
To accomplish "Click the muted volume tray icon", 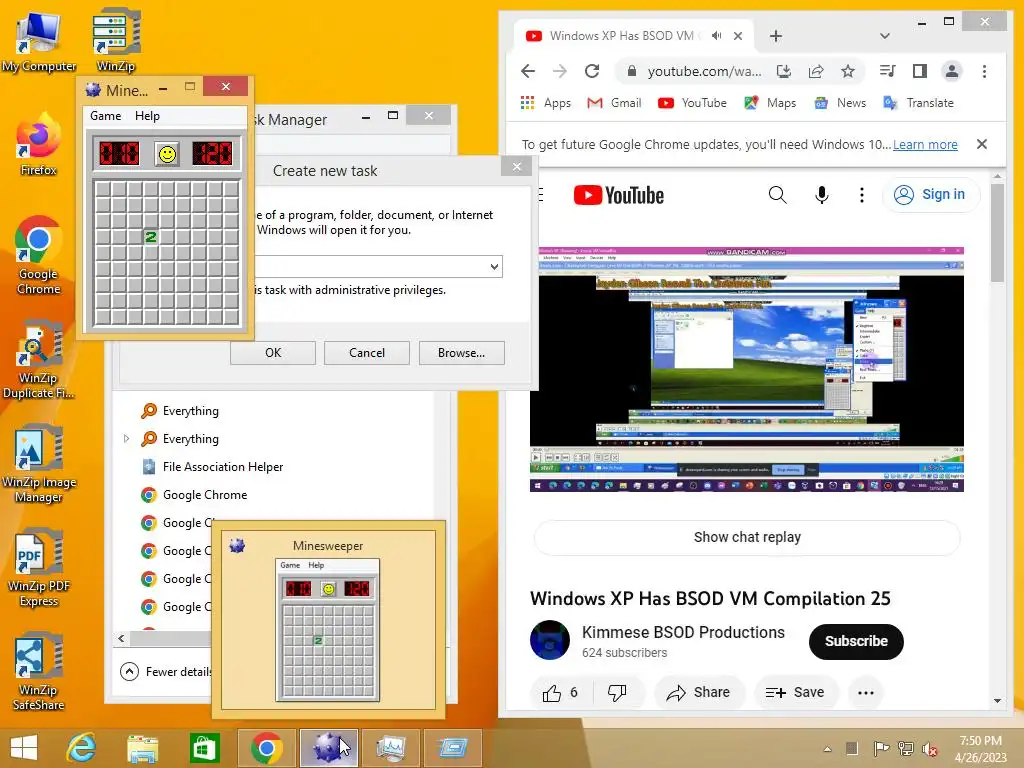I will [929, 748].
